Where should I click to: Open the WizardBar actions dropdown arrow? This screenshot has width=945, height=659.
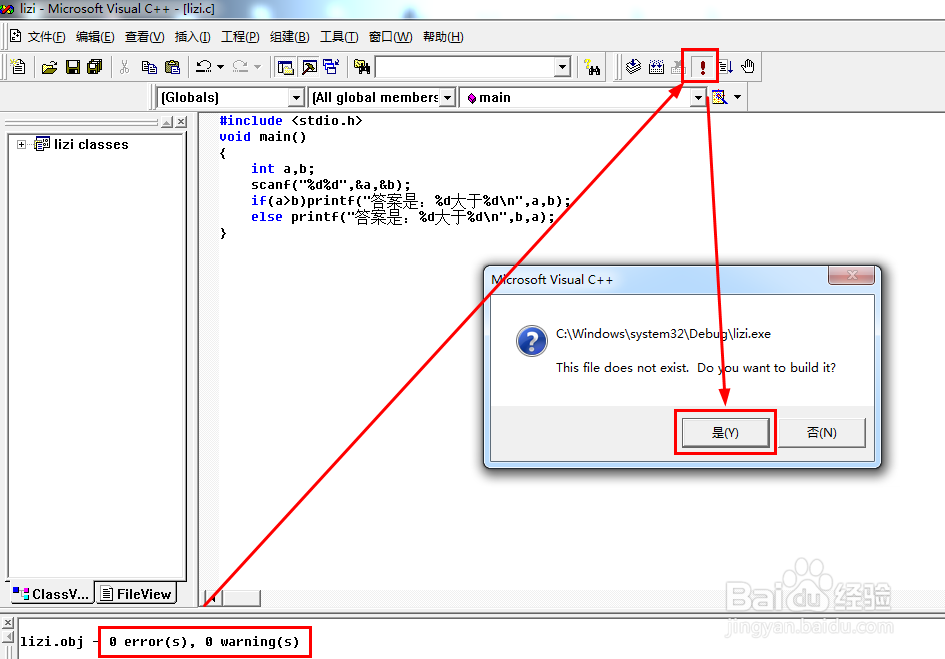pos(737,97)
